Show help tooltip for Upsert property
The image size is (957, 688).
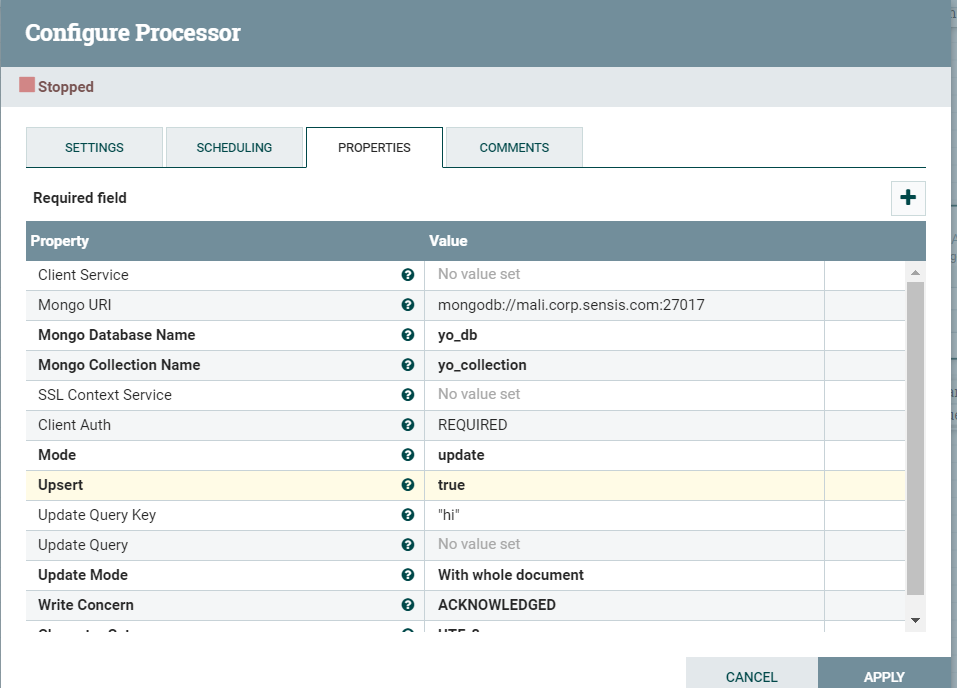(x=408, y=485)
